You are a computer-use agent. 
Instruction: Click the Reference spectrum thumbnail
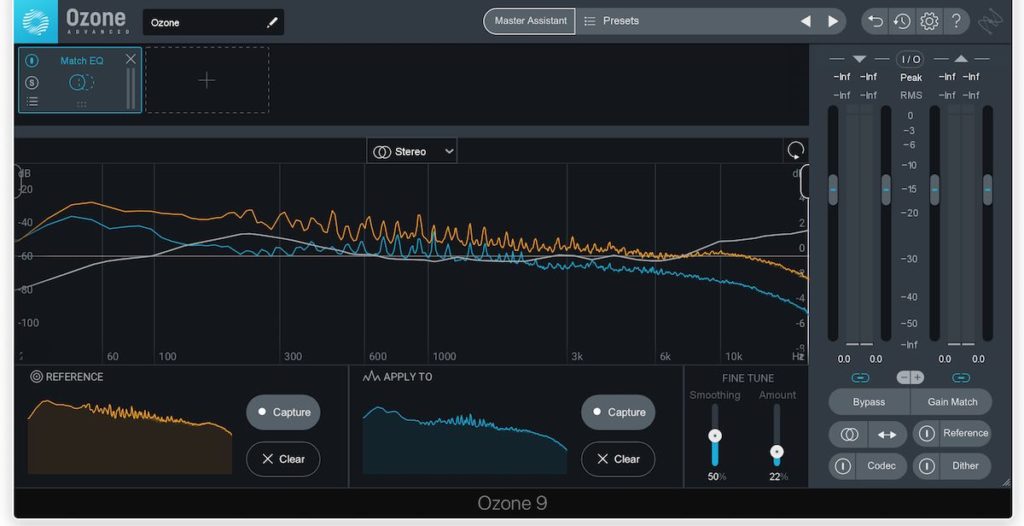[x=129, y=437]
